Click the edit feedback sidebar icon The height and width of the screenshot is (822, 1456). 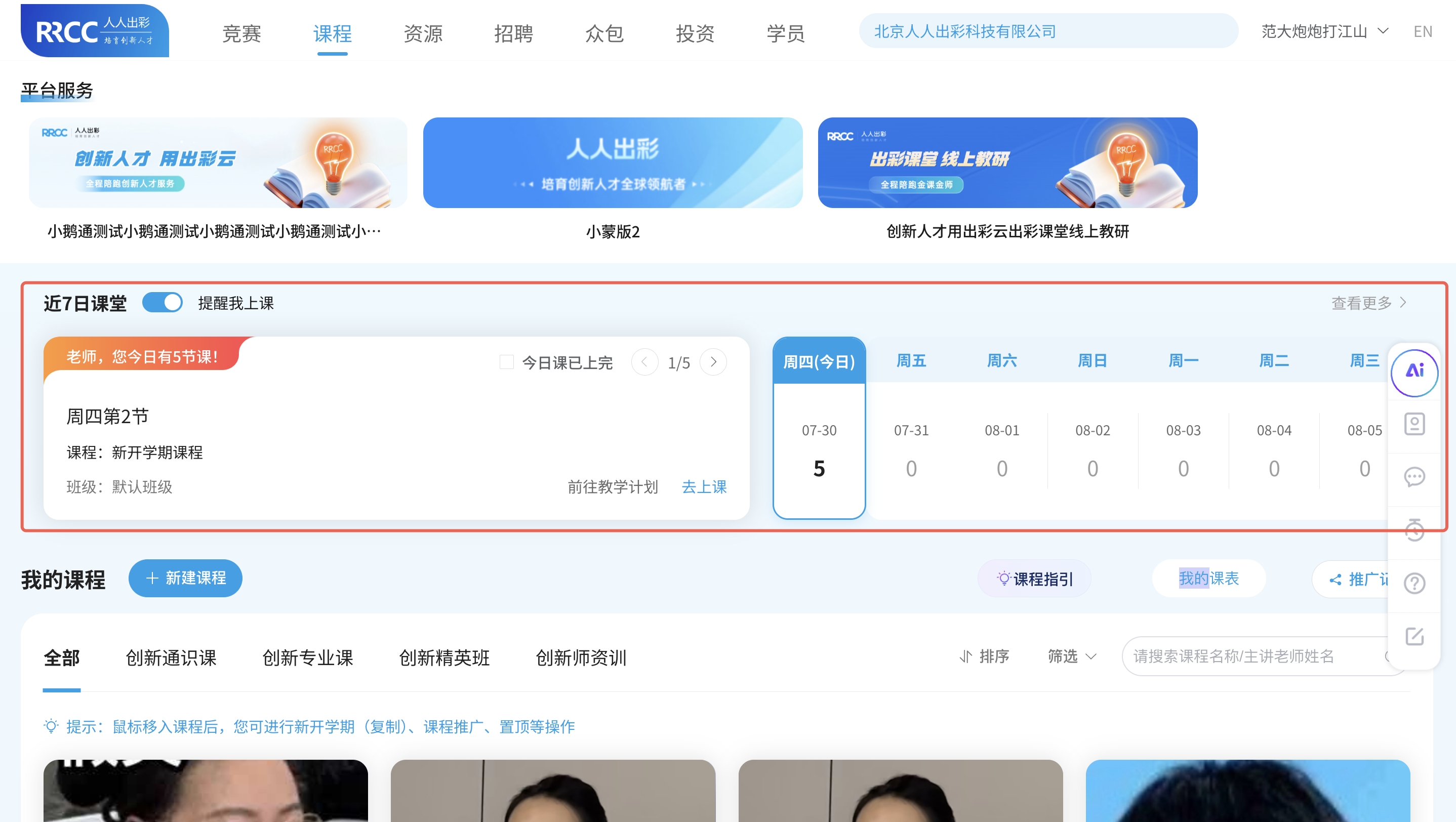tap(1414, 636)
